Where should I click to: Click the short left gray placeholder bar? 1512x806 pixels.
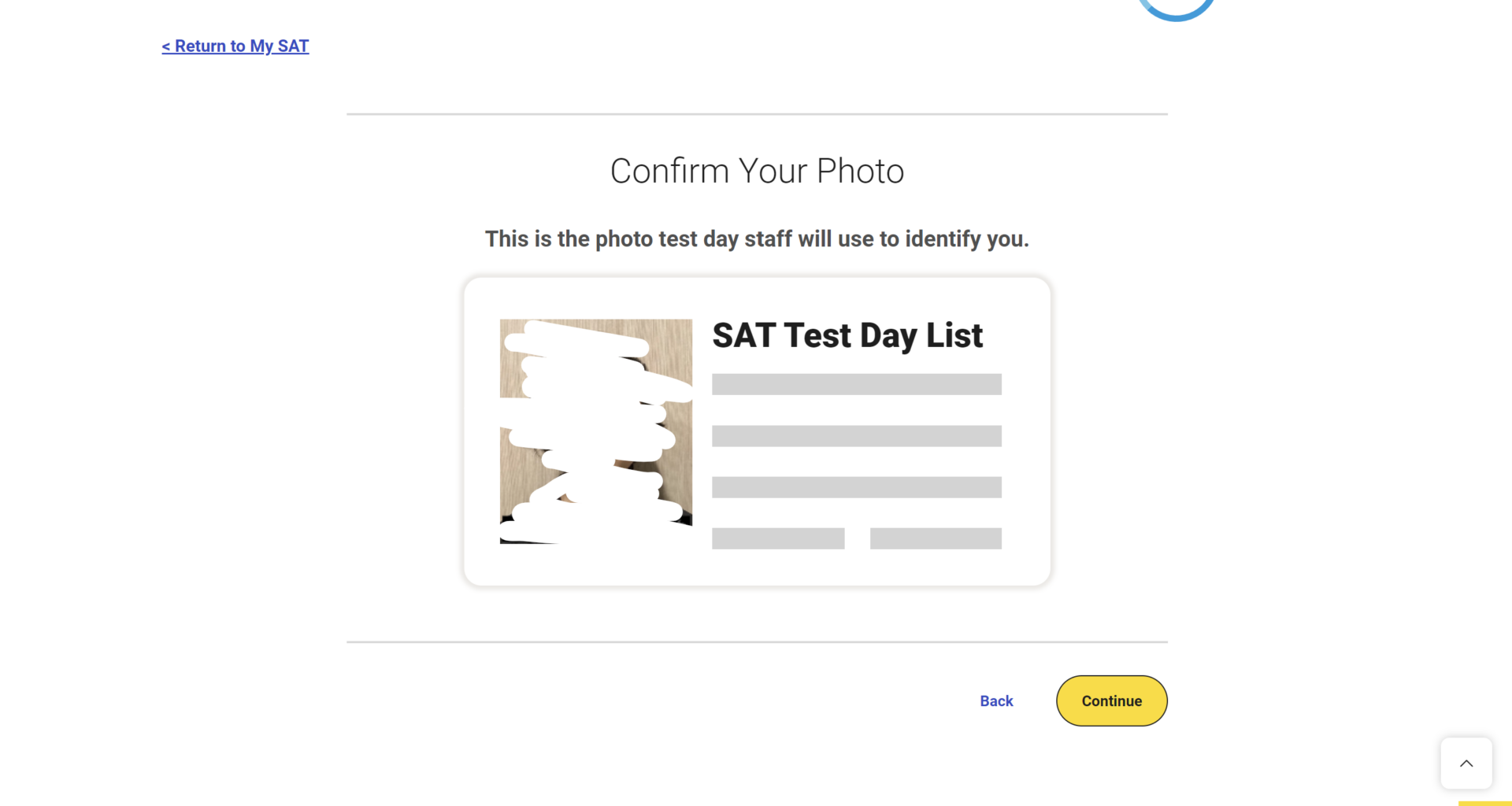click(778, 538)
